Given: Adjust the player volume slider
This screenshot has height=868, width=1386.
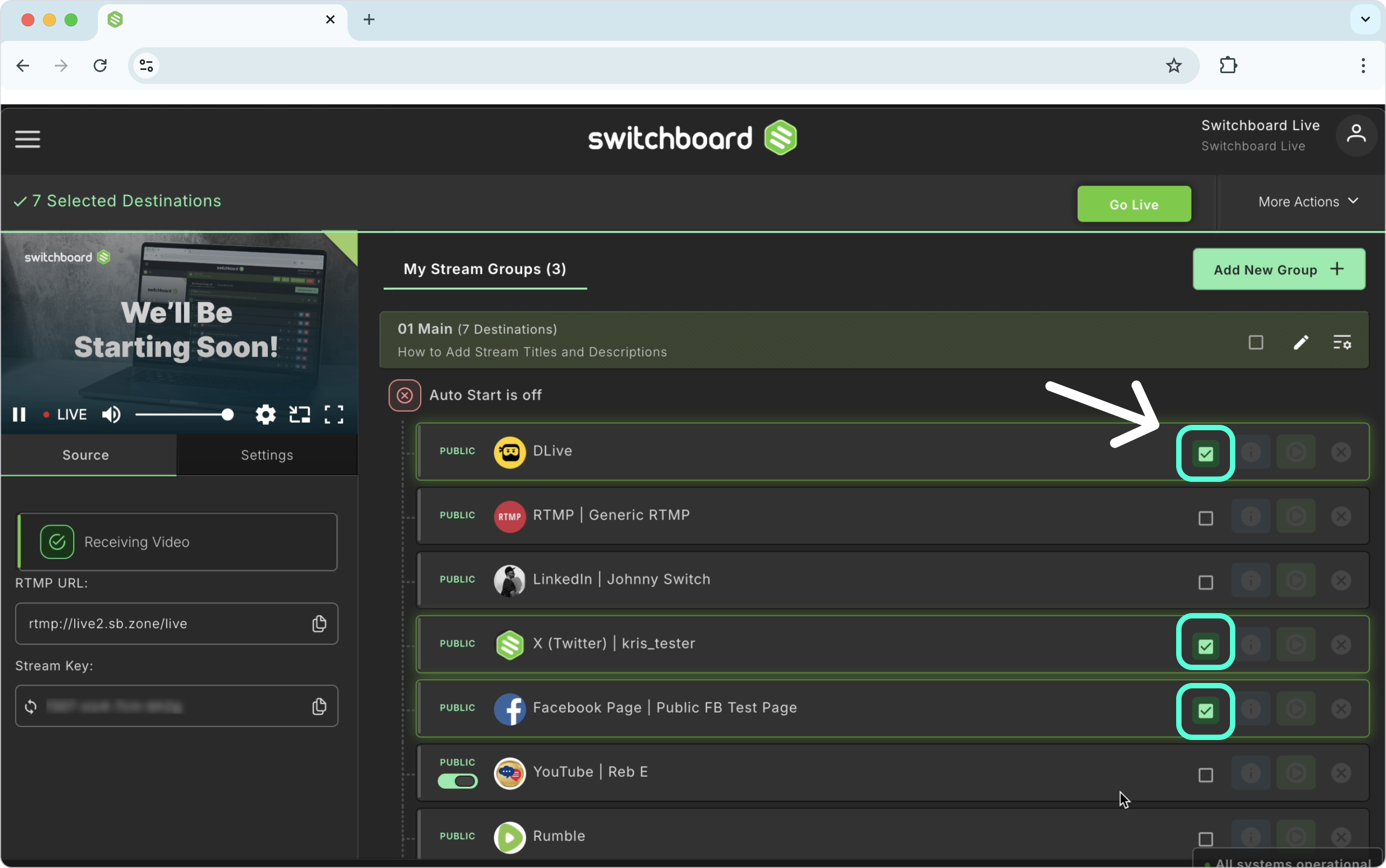Looking at the screenshot, I should pyautogui.click(x=185, y=415).
